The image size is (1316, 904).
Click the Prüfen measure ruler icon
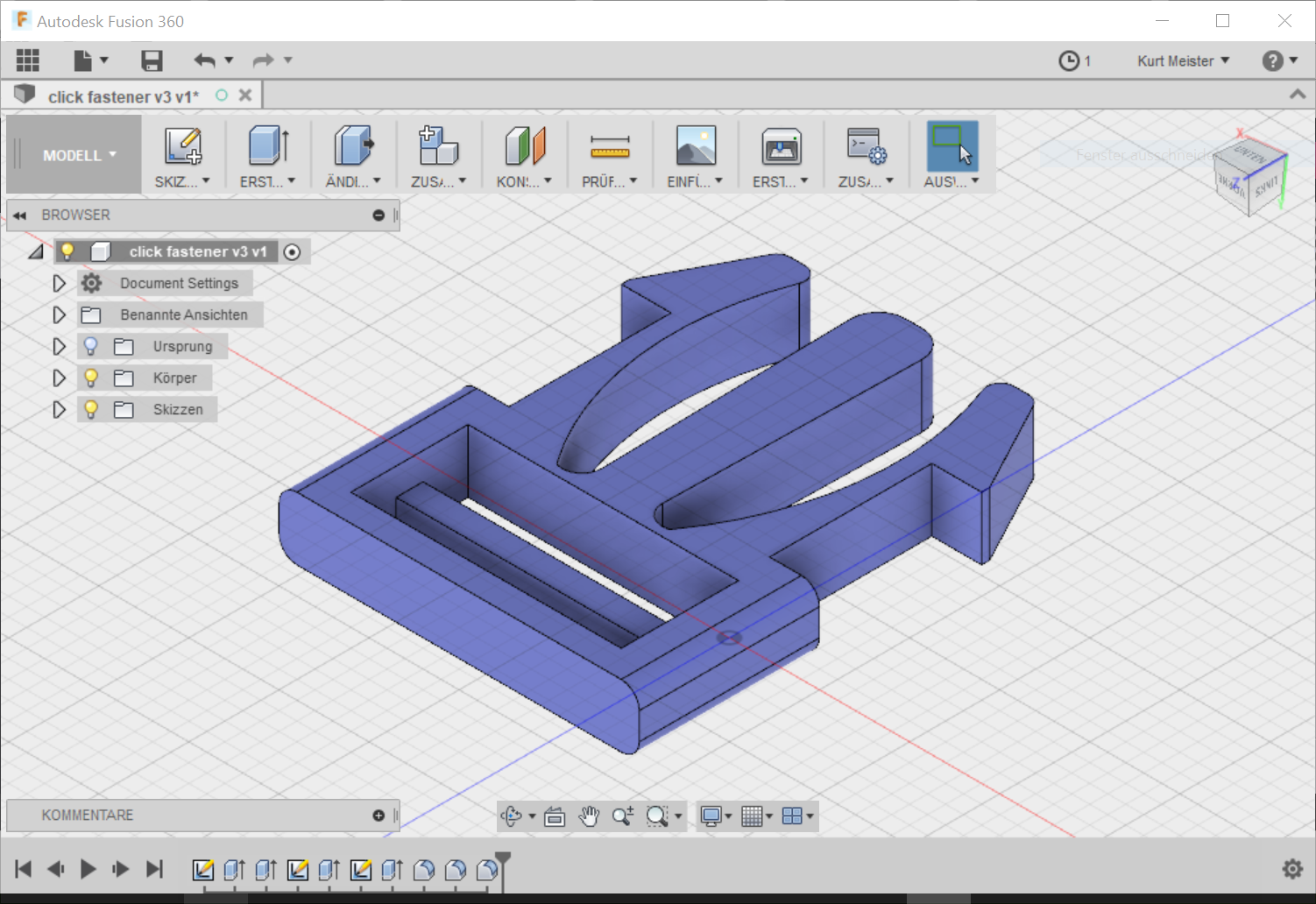click(610, 145)
